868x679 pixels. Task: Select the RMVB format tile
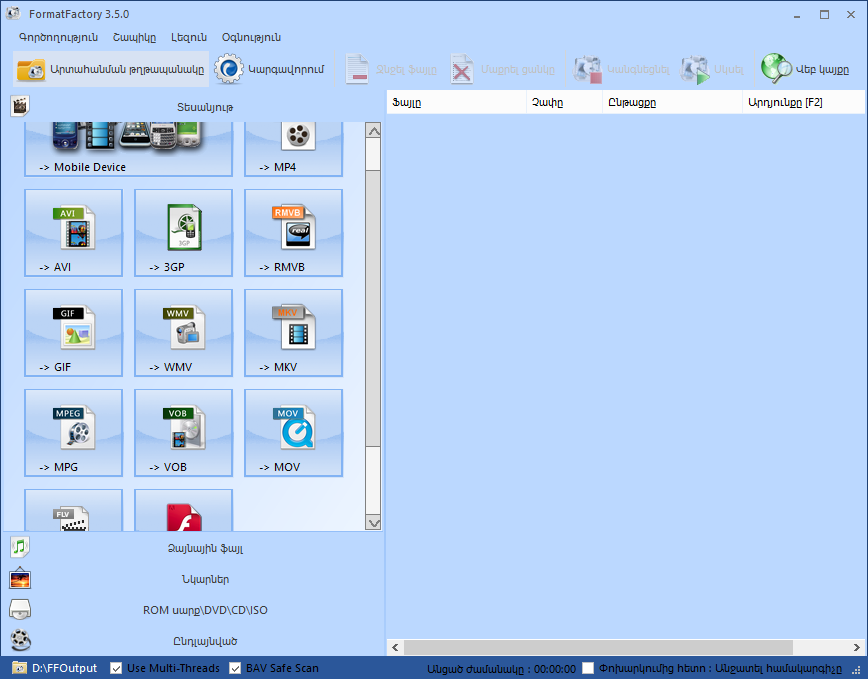click(293, 233)
